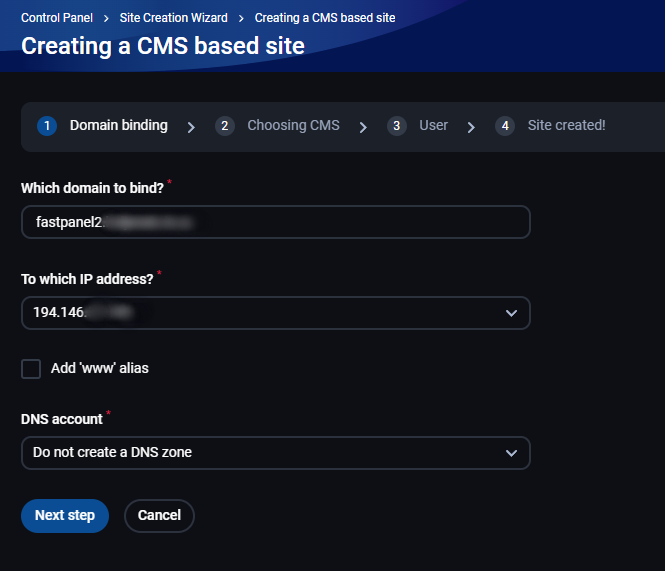Select the 'Do not create a DNS zone' combo box
The height and width of the screenshot is (571, 665).
click(x=276, y=453)
